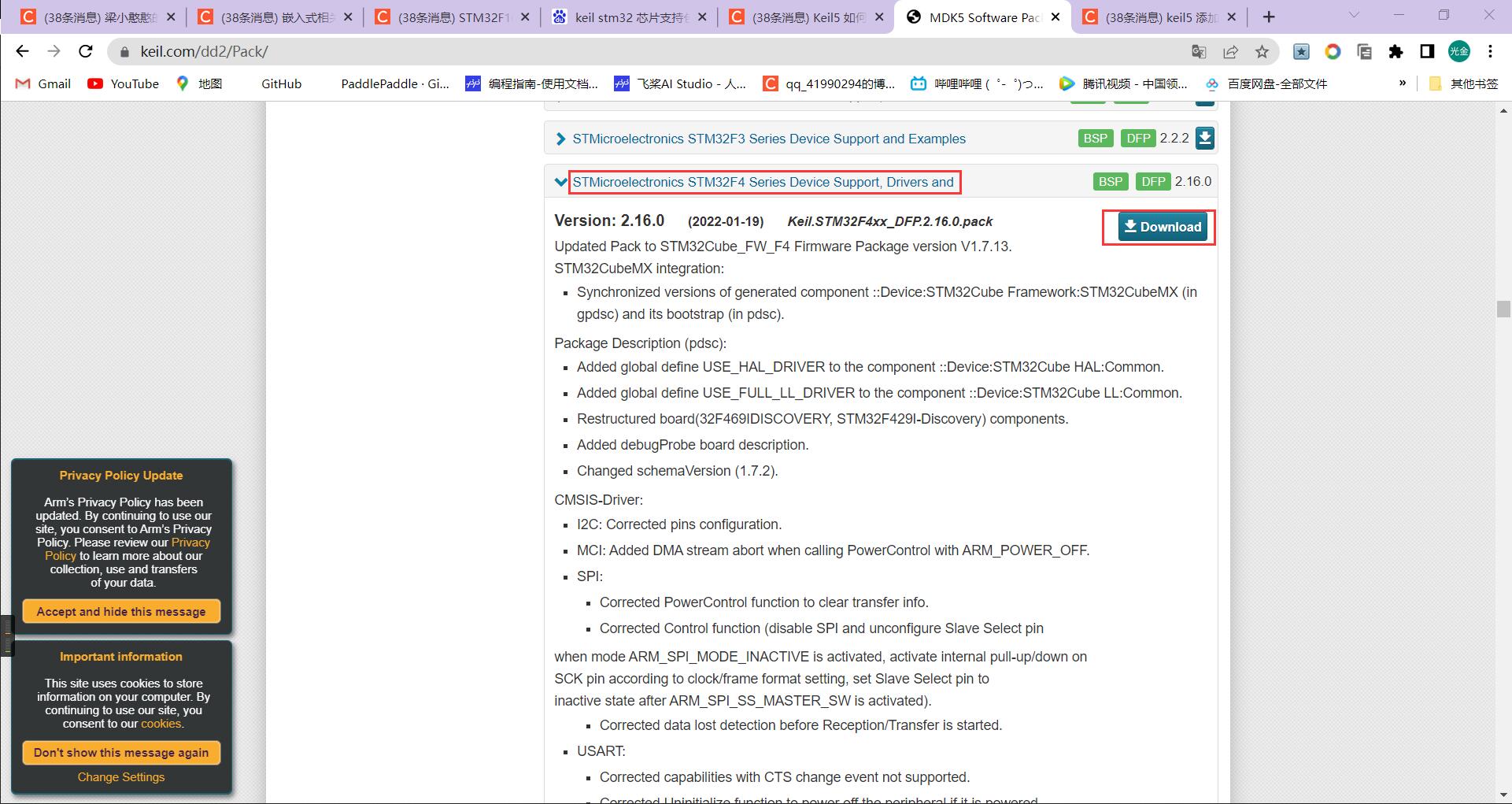Screen dimensions: 1512x804
Task: Open the tab search dropdown arrow
Action: click(1355, 15)
